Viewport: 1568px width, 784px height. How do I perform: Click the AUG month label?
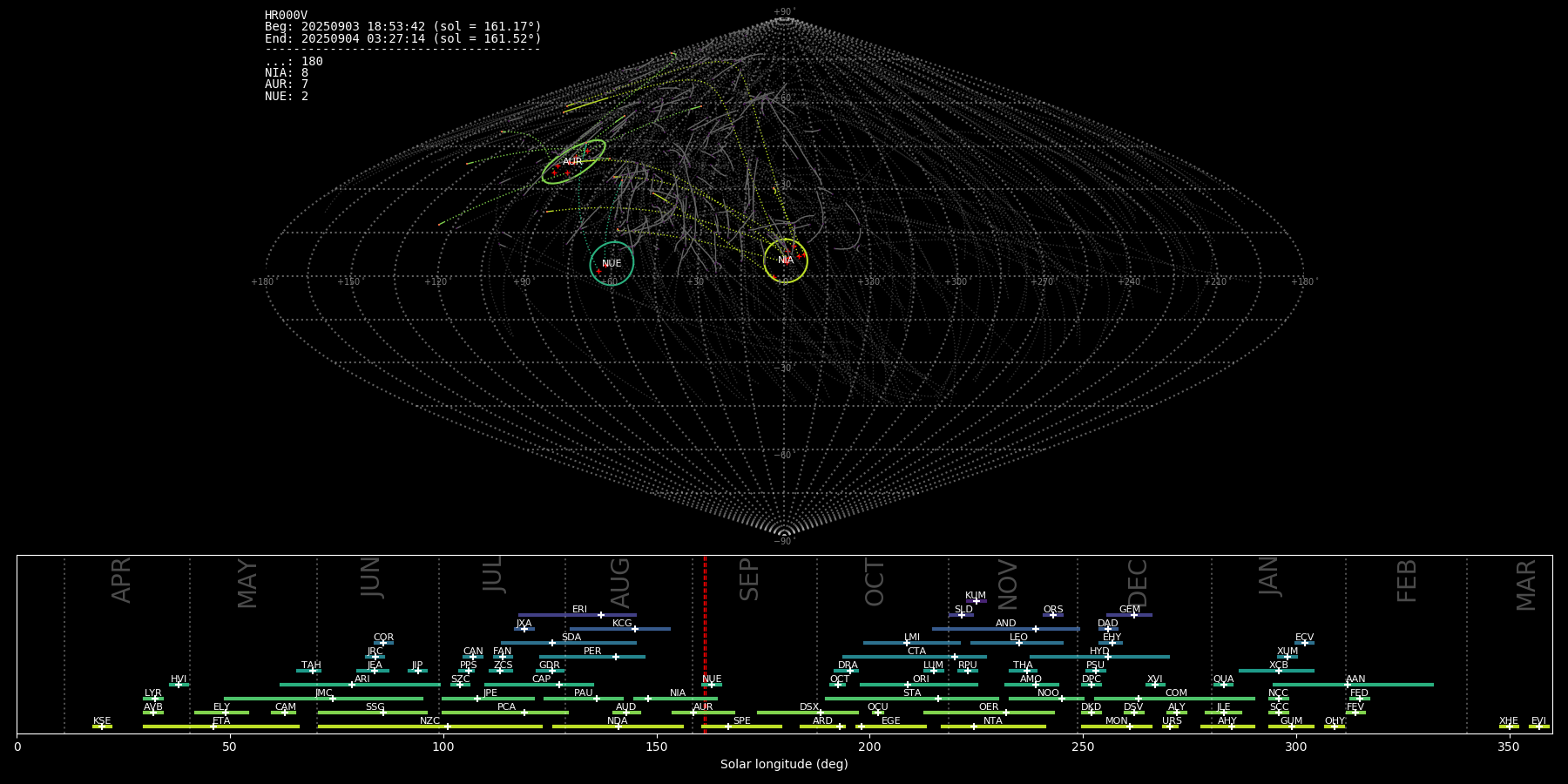pos(620,582)
